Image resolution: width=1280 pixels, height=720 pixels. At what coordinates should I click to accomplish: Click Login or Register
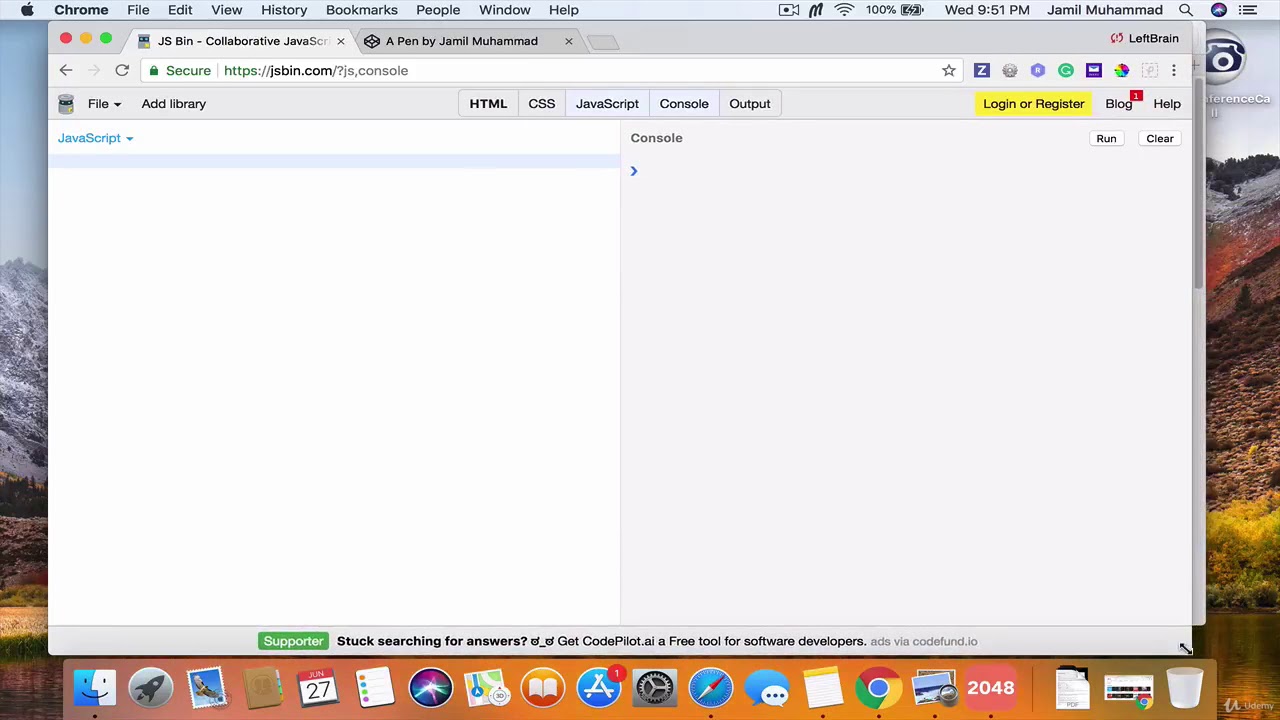[x=1033, y=104]
